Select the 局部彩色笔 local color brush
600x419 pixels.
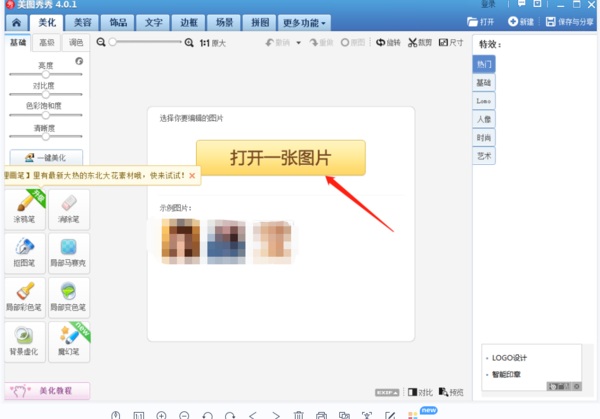pos(25,297)
